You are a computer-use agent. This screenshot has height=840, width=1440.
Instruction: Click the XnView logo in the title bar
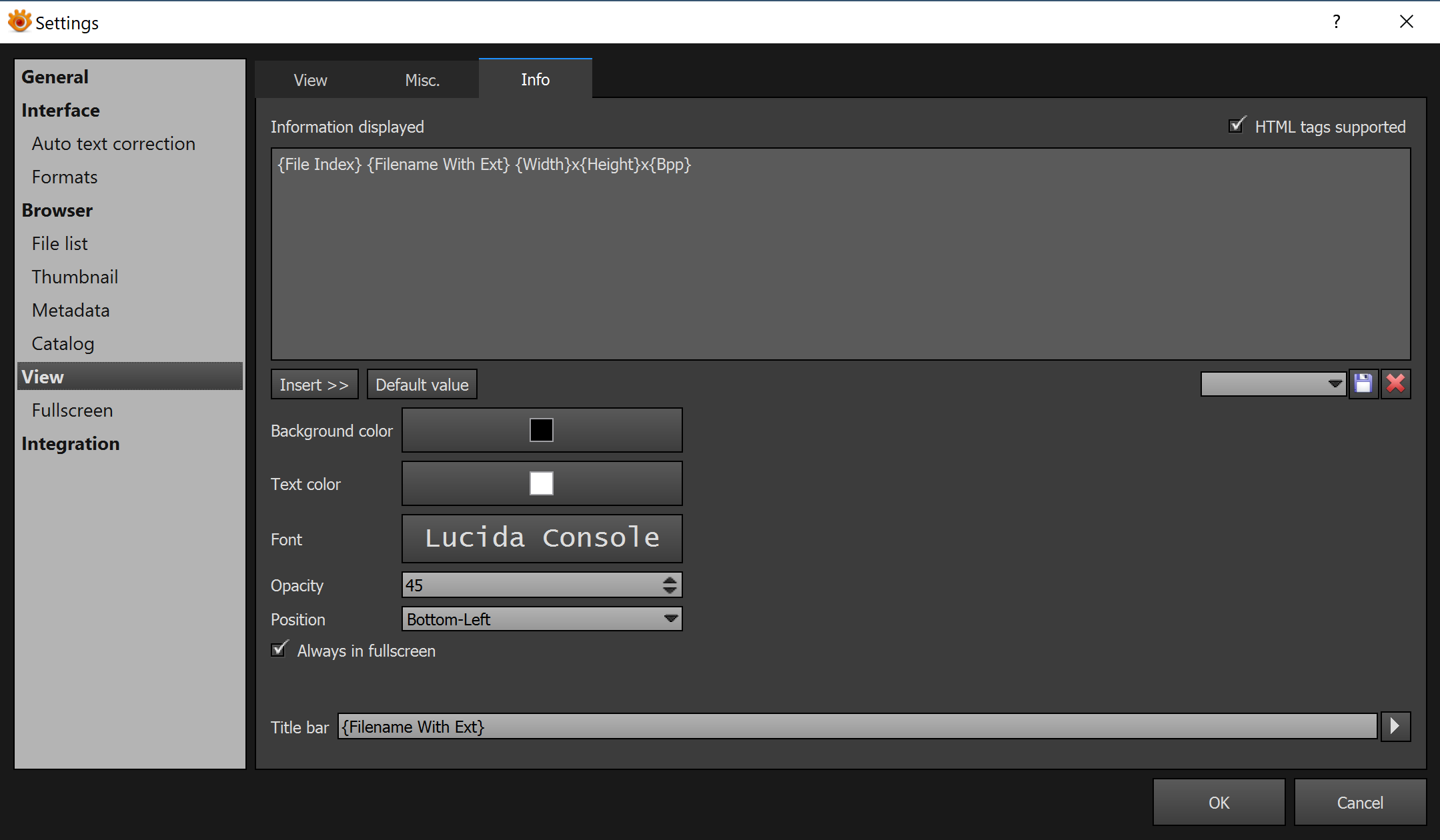tap(19, 21)
